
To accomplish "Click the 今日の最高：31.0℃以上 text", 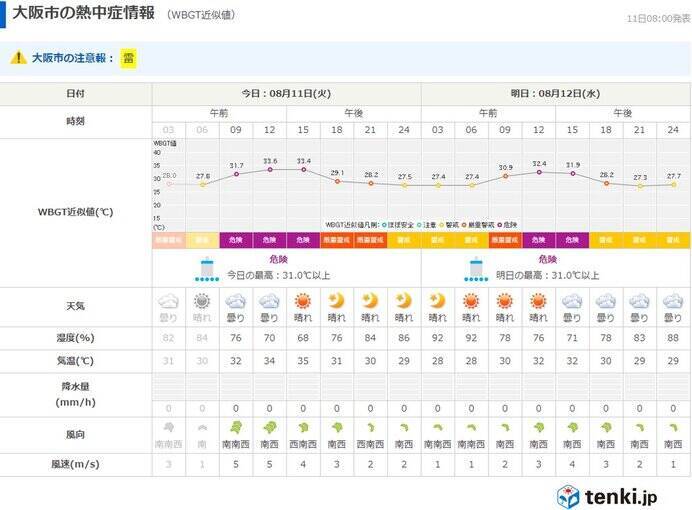I will 278,275.
